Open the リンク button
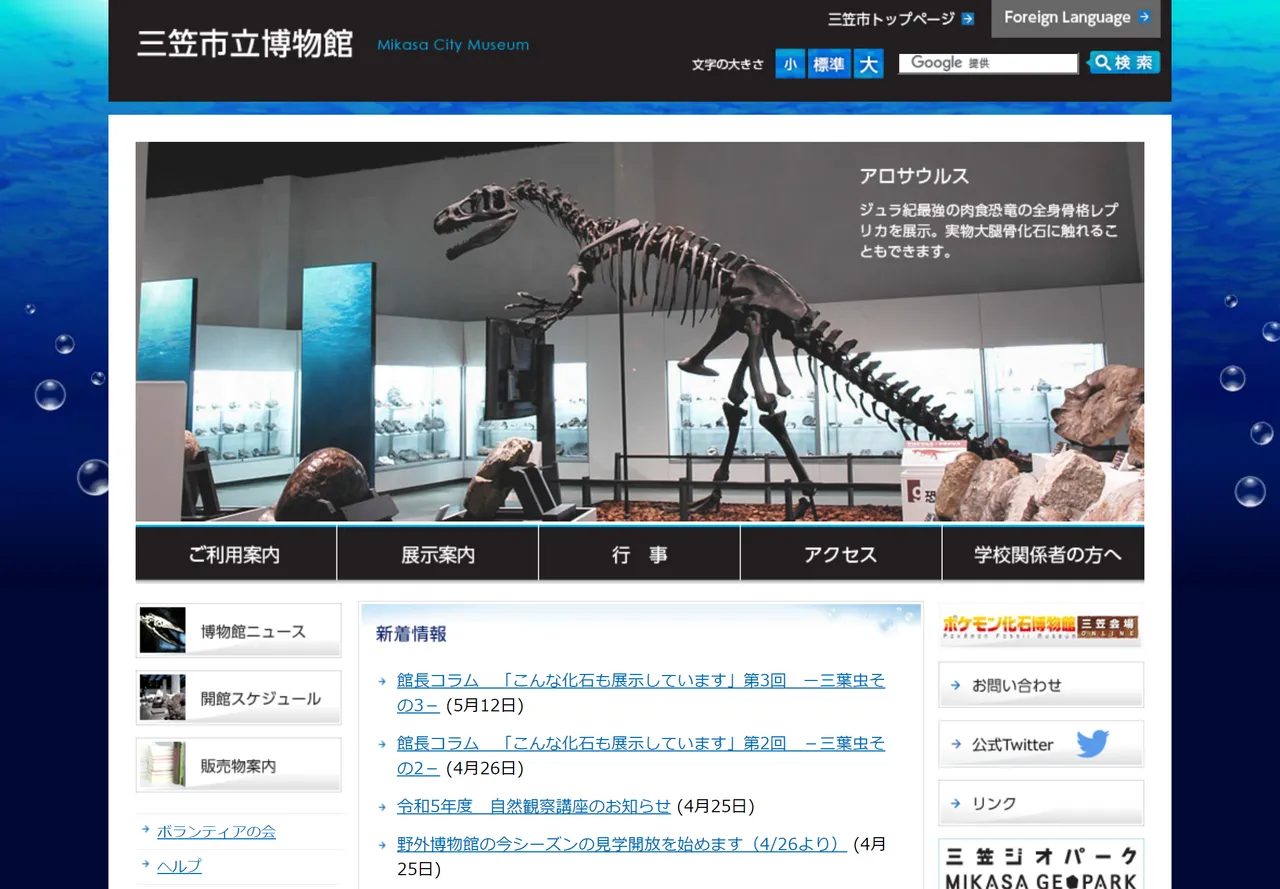This screenshot has width=1280, height=889. pyautogui.click(x=1041, y=803)
